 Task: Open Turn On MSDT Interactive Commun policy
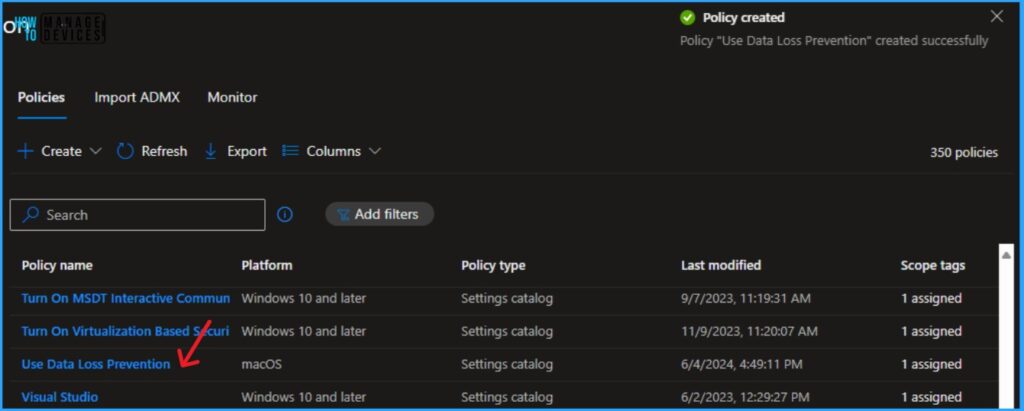(x=125, y=299)
